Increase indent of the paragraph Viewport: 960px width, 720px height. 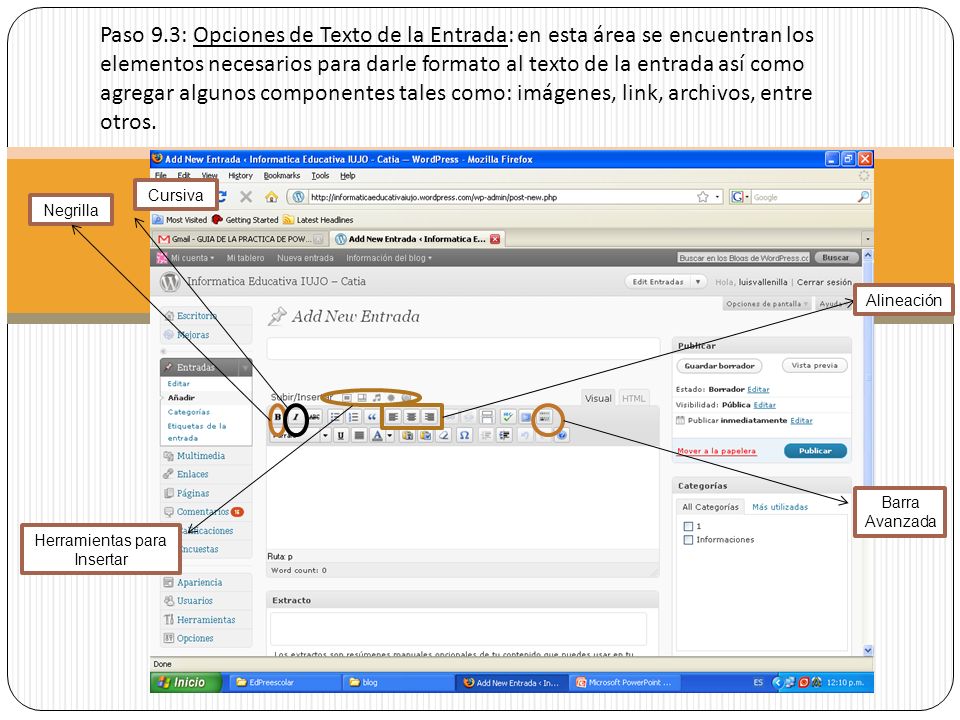click(x=504, y=435)
